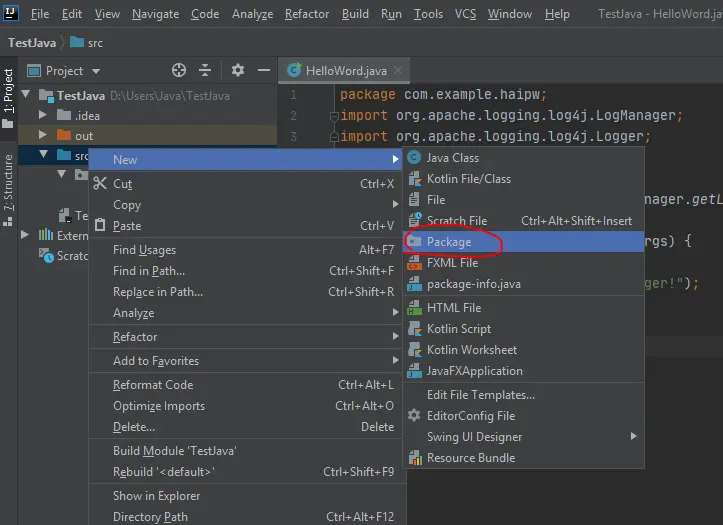Open the 1: Project side tab
The height and width of the screenshot is (525, 723).
[8, 99]
